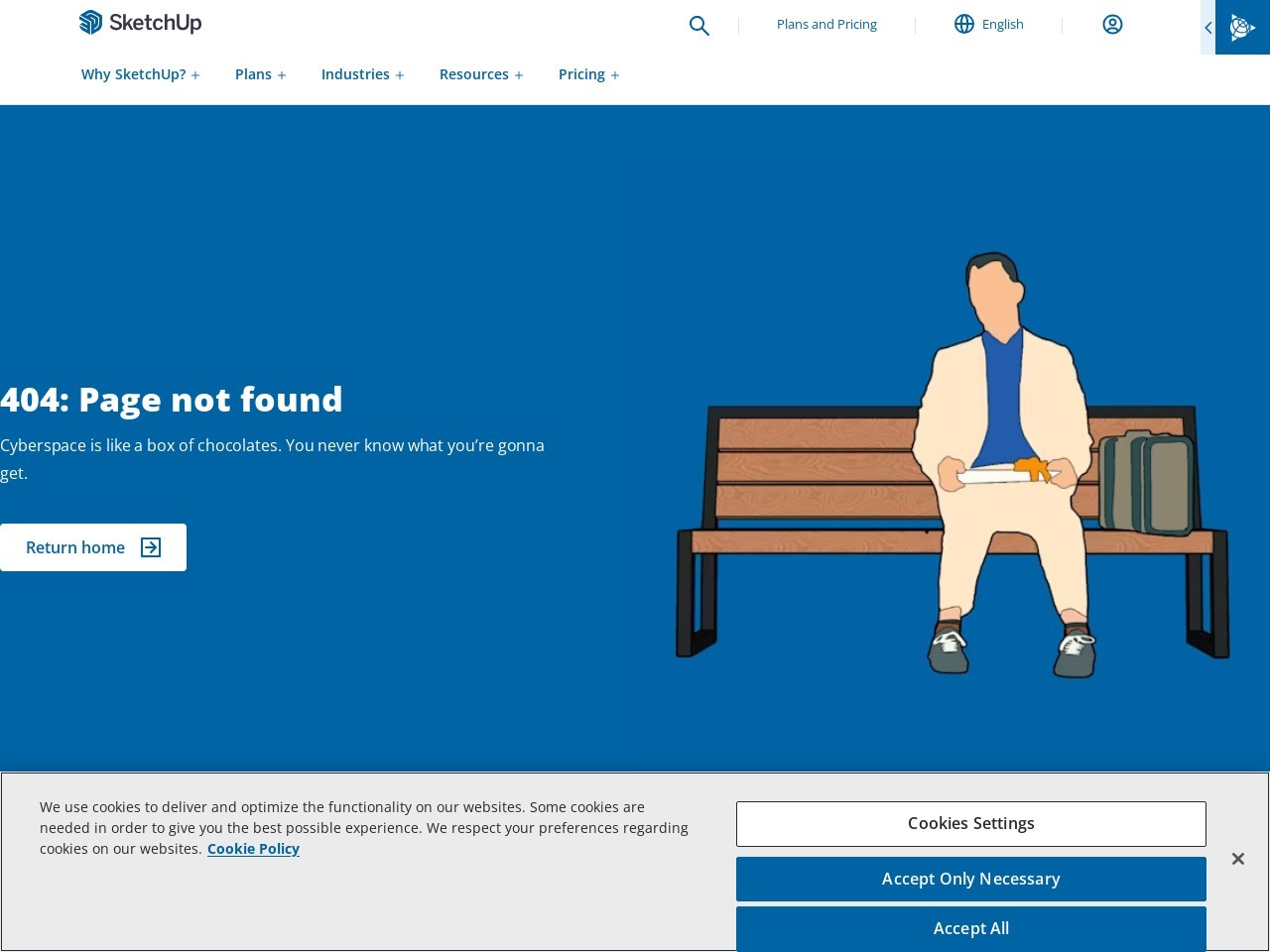
Task: Click the 404: Page not found heading
Action: click(172, 400)
